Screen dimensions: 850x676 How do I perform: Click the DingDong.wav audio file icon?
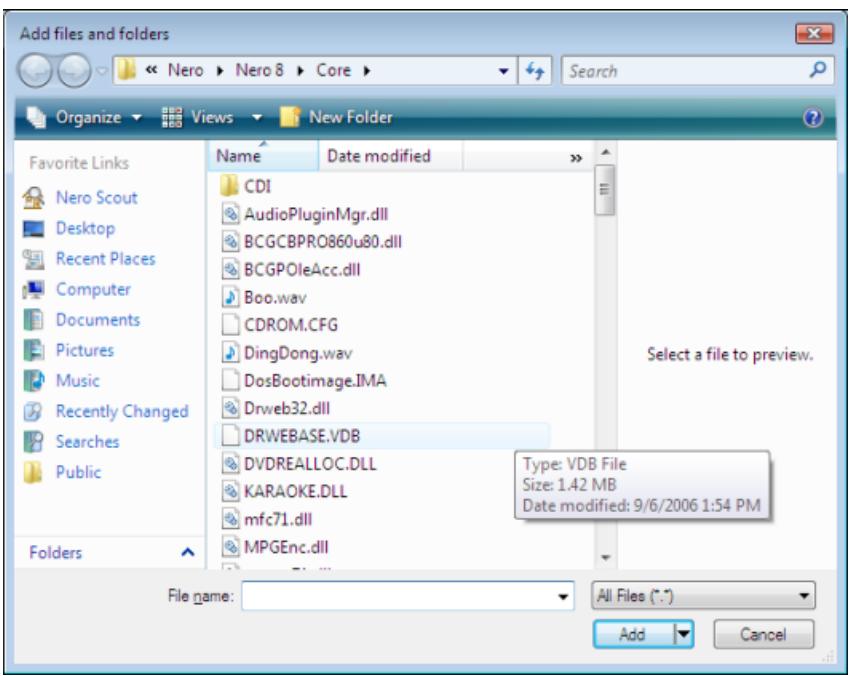coord(230,353)
